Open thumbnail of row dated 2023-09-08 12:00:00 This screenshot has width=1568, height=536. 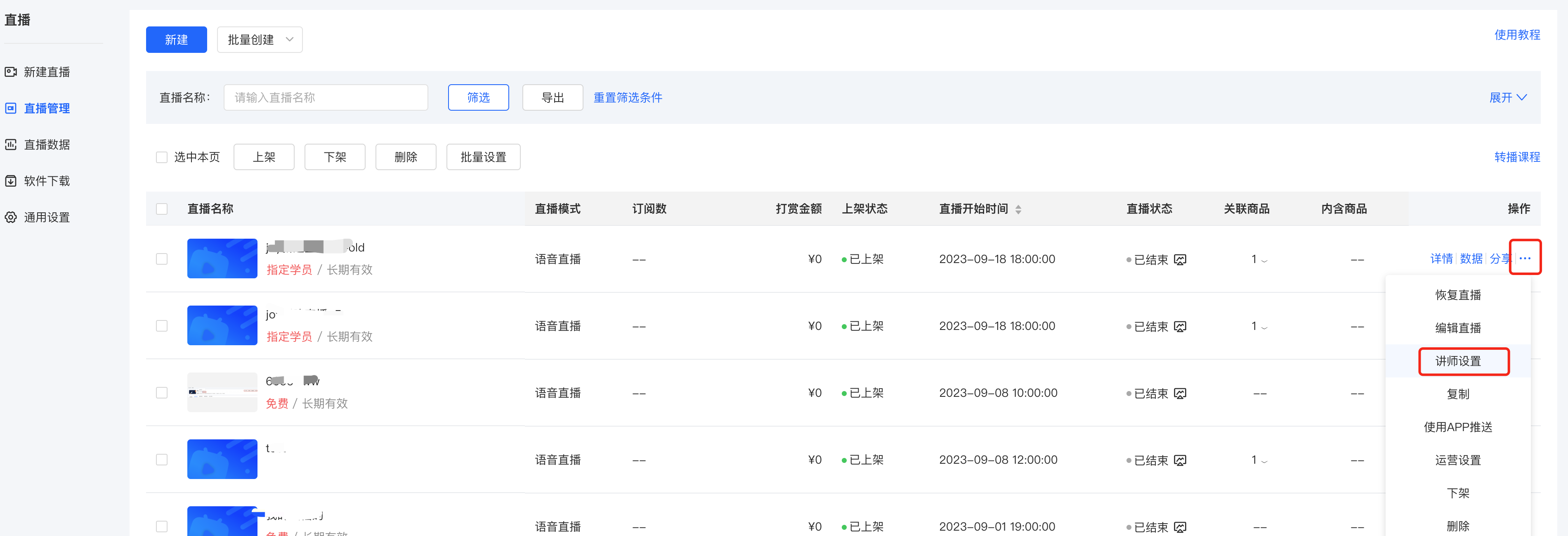[x=222, y=459]
